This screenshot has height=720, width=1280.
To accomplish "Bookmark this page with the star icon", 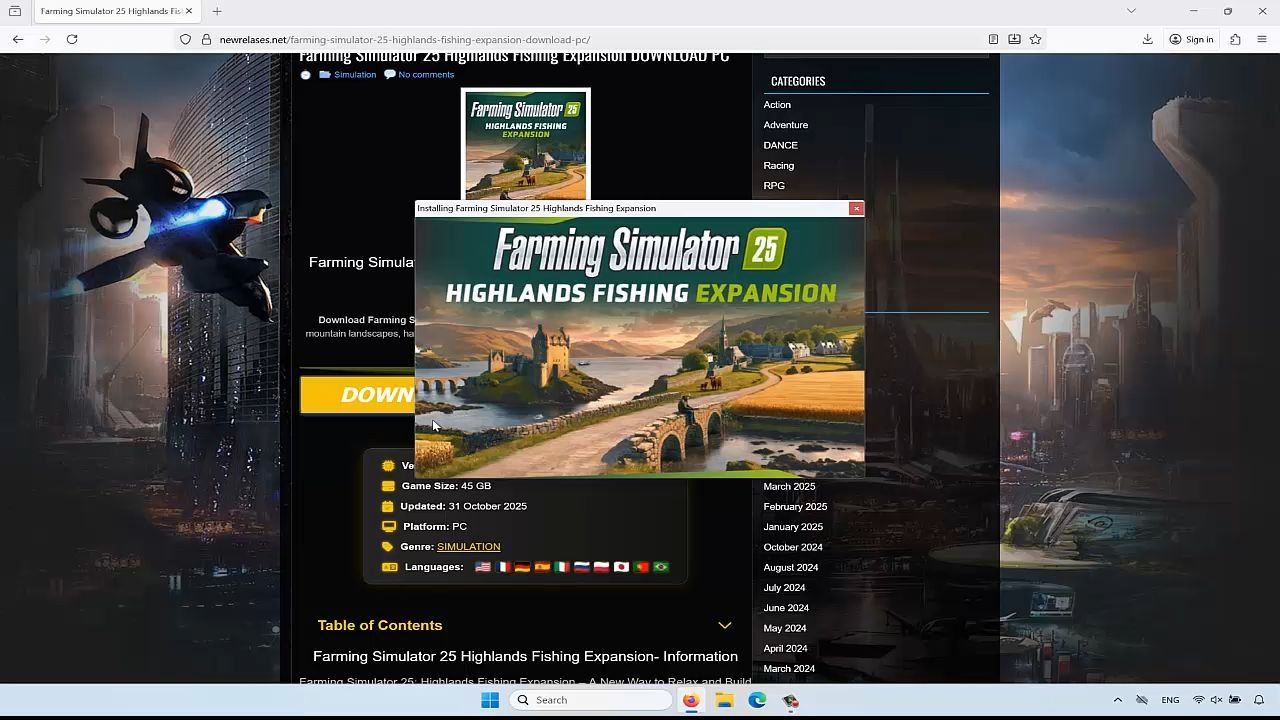I will pyautogui.click(x=1036, y=39).
